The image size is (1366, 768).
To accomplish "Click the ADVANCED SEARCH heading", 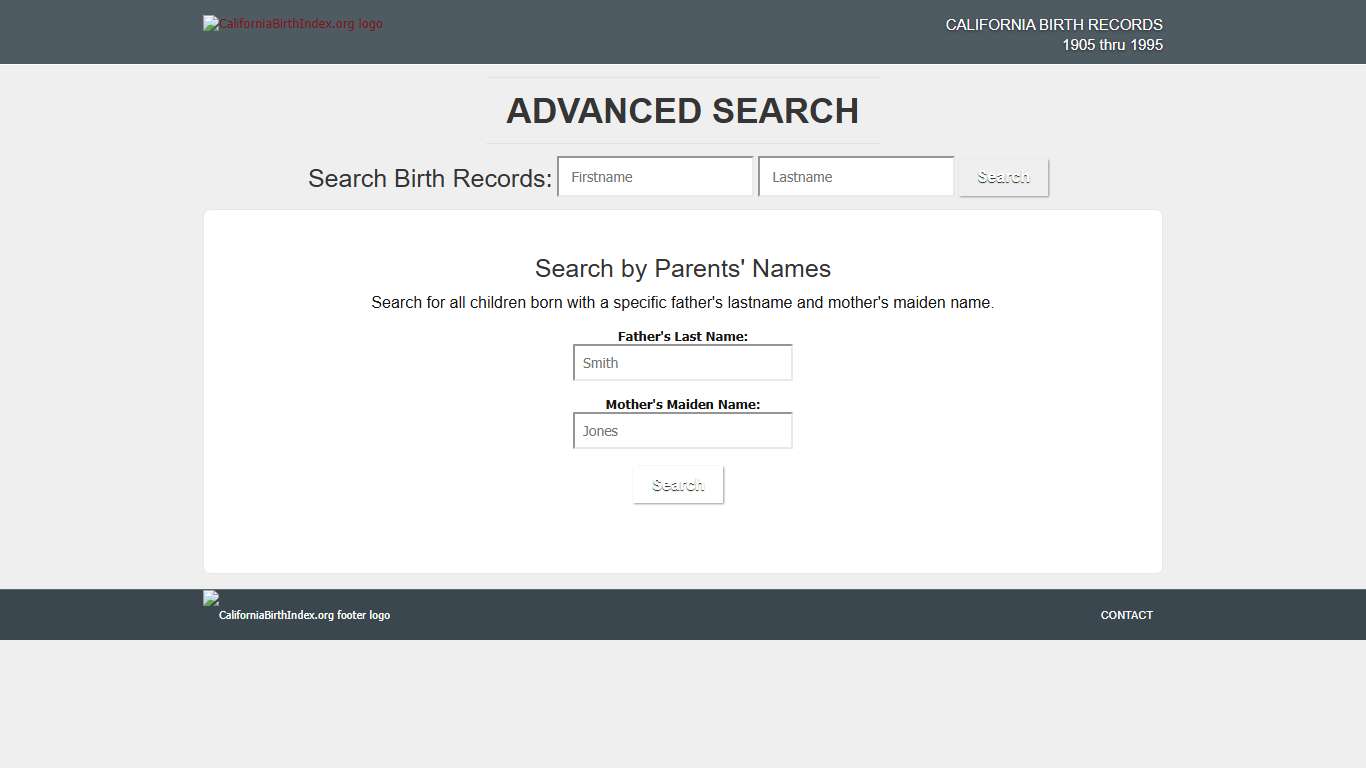I will 683,111.
